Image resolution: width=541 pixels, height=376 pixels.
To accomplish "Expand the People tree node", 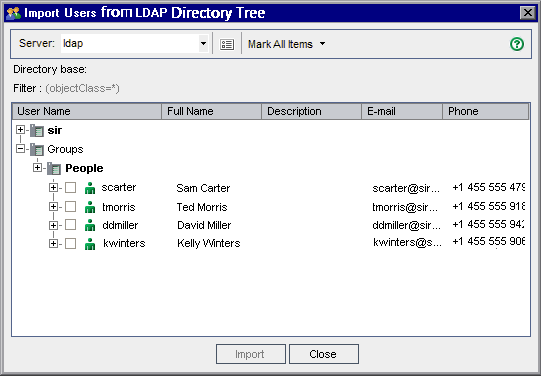I will point(37,168).
